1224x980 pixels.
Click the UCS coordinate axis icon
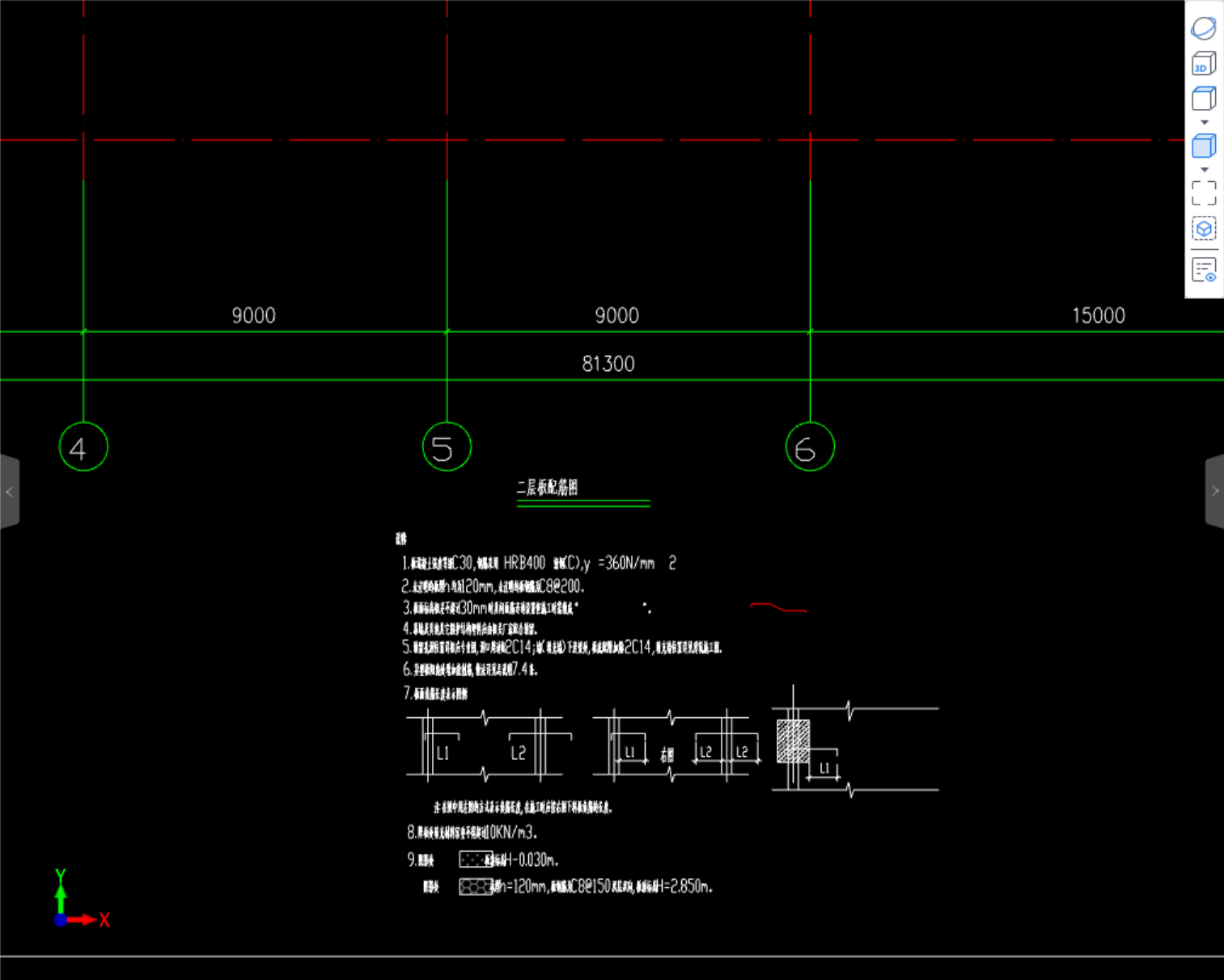pyautogui.click(x=81, y=899)
